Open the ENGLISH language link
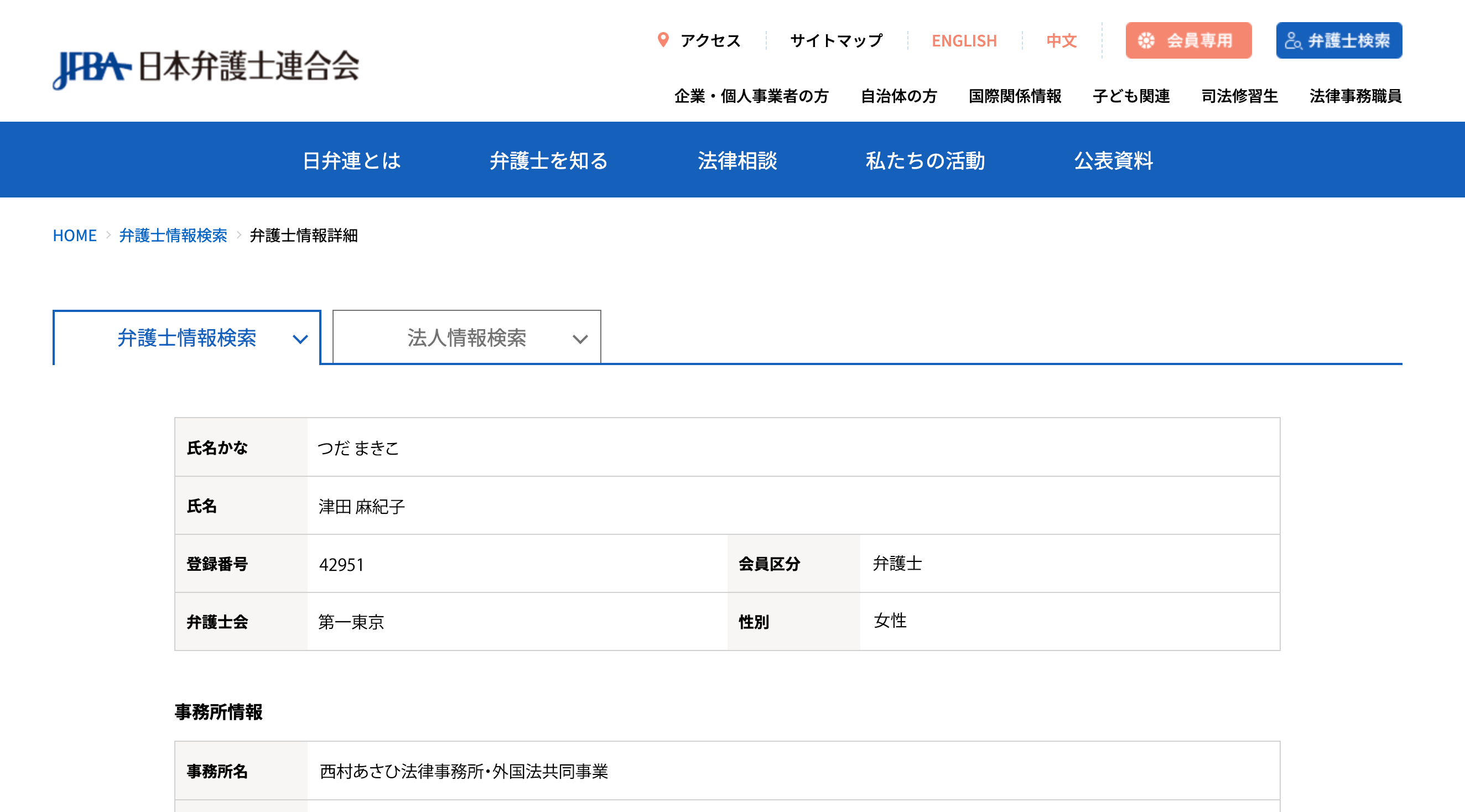Viewport: 1465px width, 812px height. 964,40
